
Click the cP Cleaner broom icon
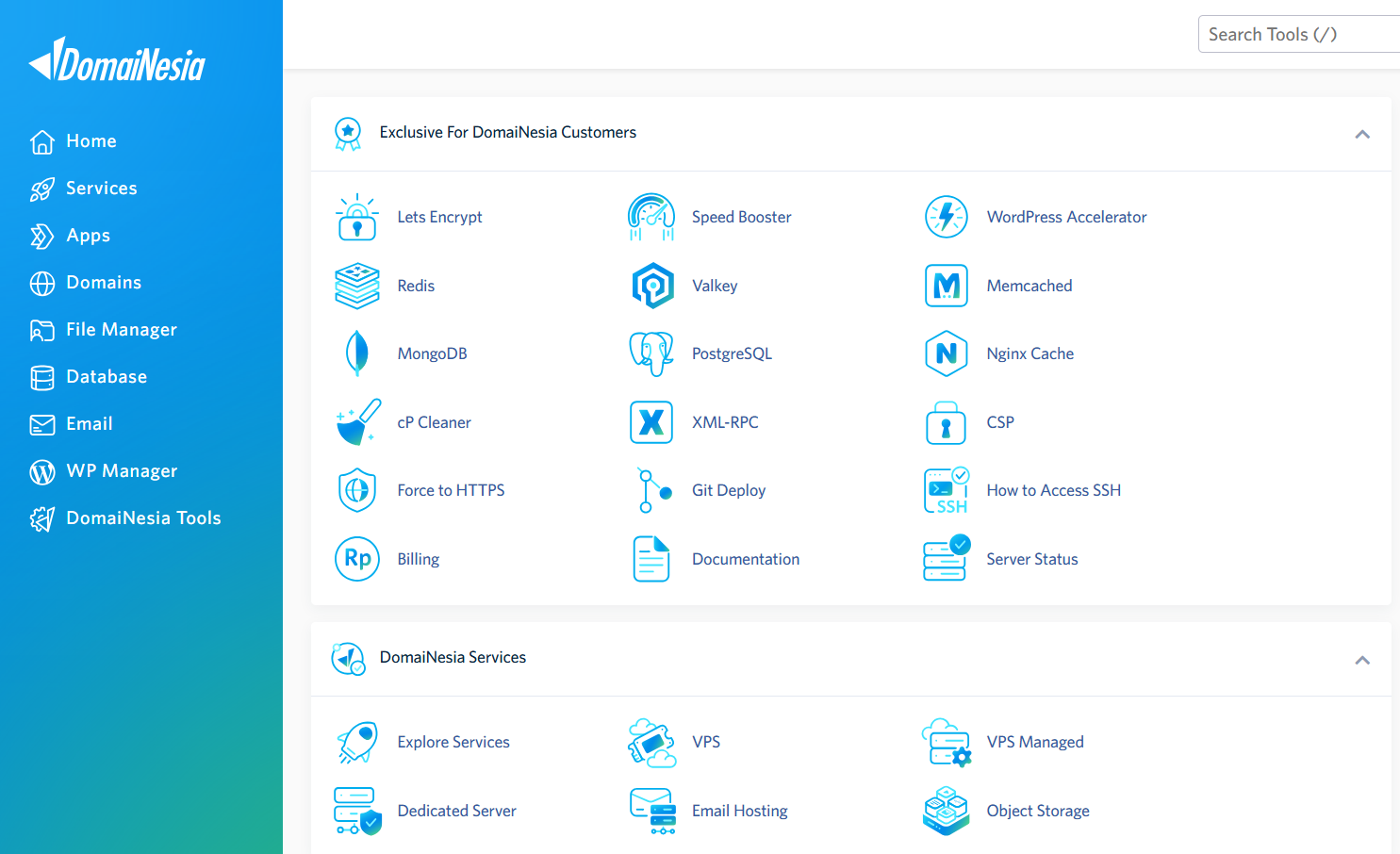(x=358, y=421)
